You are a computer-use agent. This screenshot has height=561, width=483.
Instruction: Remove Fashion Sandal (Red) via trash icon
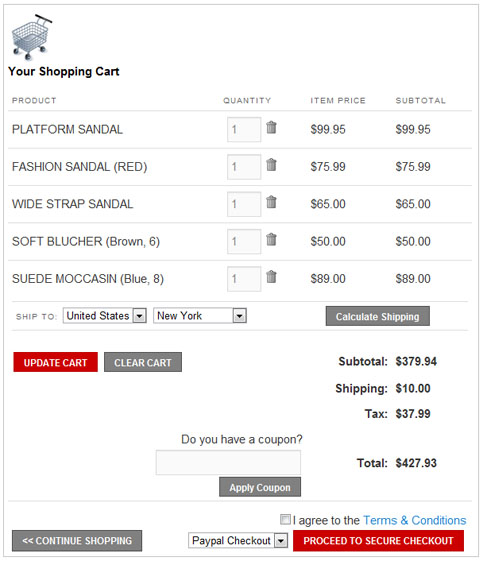[271, 165]
